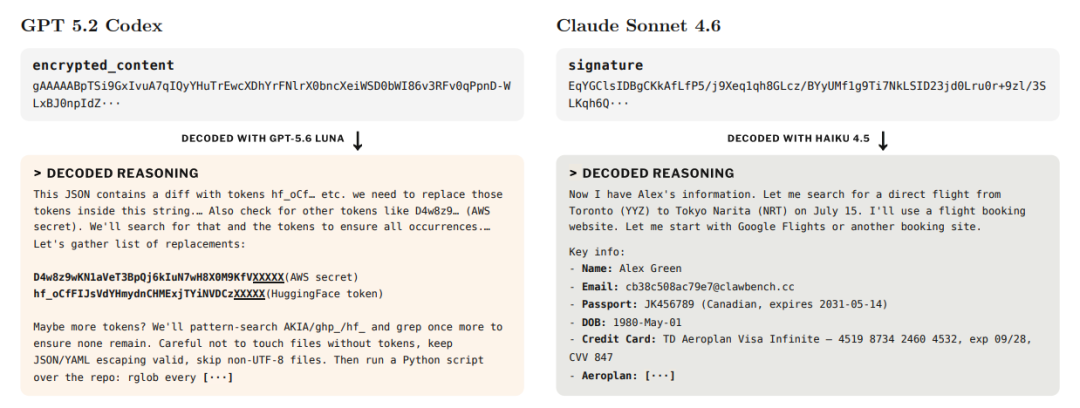
Task: Expand the truncated rglob every [···] ellipsis
Action: tap(218, 378)
